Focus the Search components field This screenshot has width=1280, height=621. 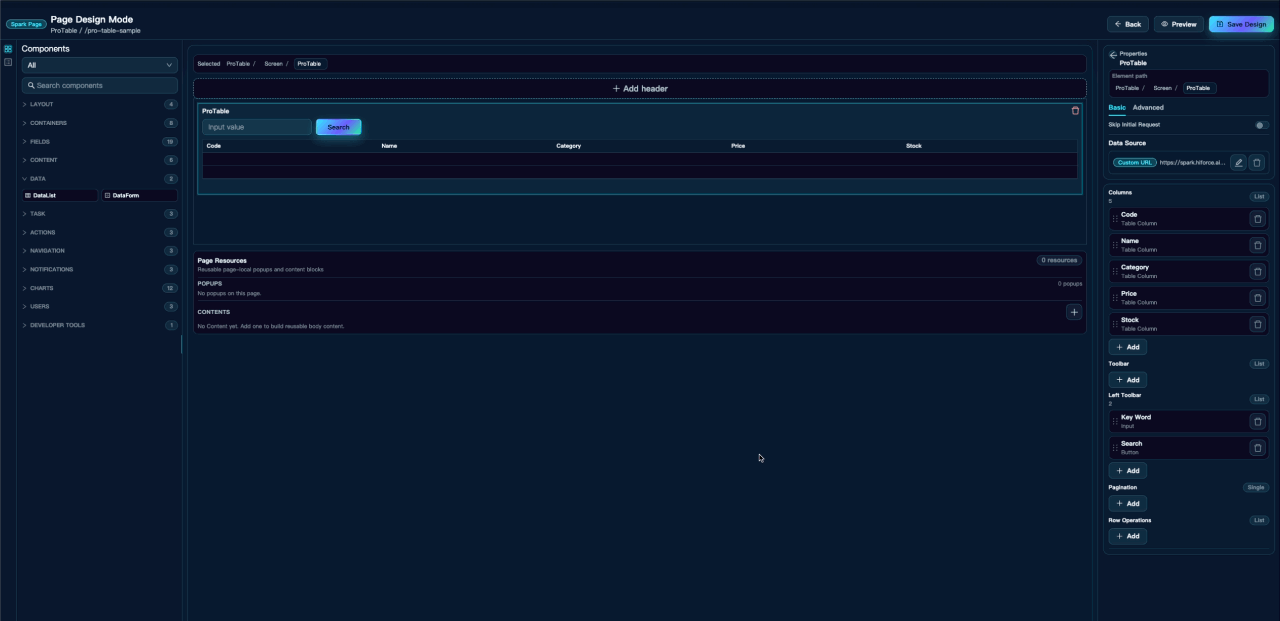coord(100,85)
